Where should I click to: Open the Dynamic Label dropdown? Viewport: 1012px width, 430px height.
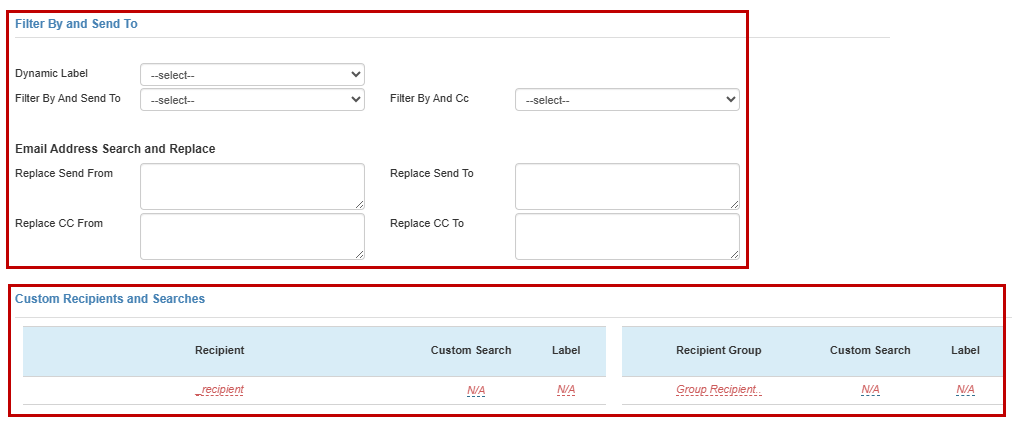252,75
